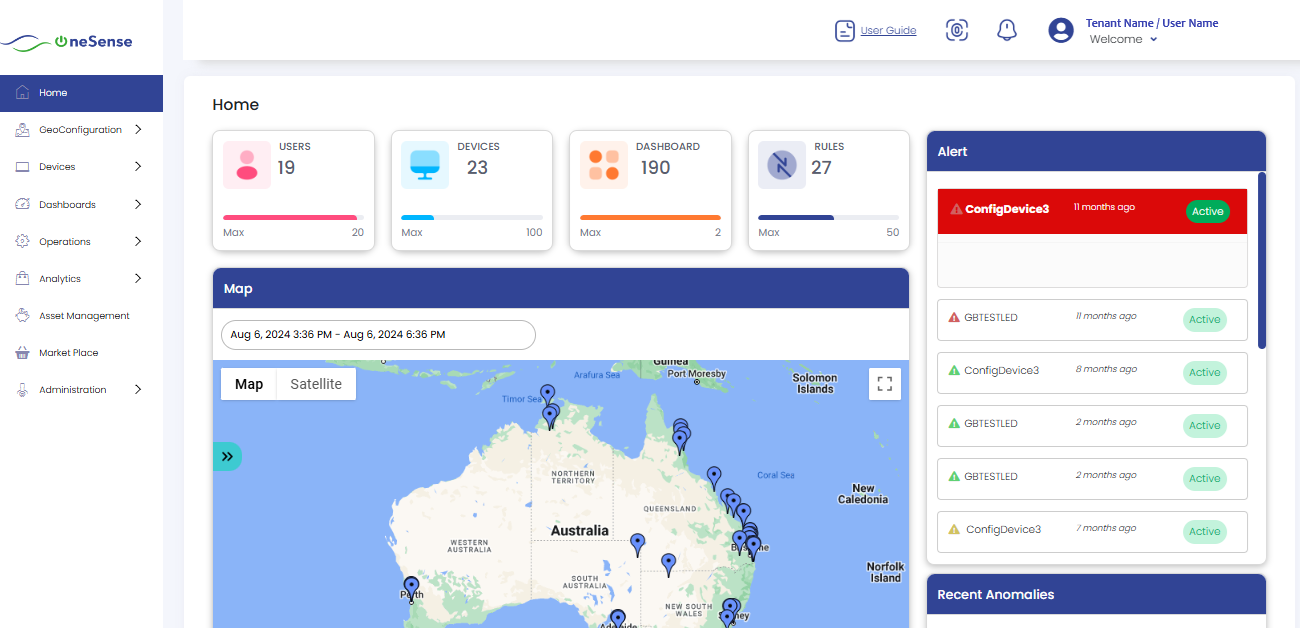Screen dimensions: 1300x628
Task: Select the Operations gear icon
Action: (22, 241)
